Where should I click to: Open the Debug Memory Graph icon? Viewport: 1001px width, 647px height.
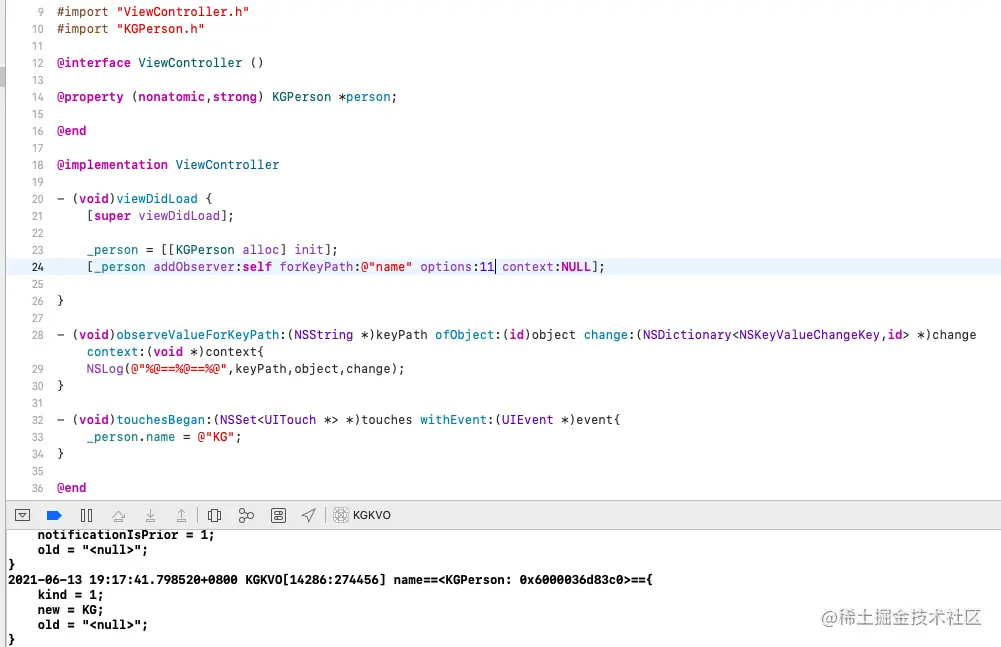click(x=246, y=515)
